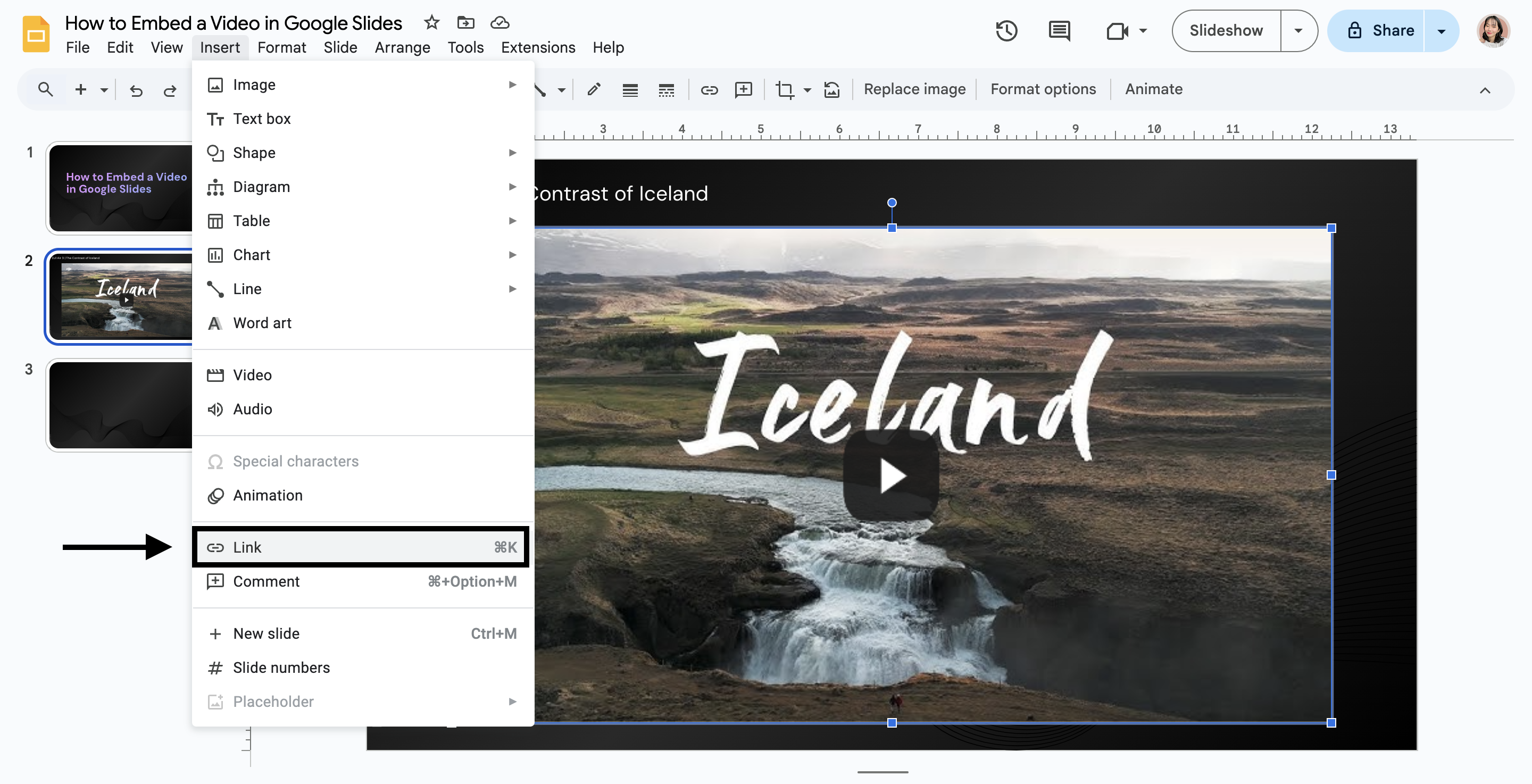The image size is (1532, 784).
Task: Click the redo arrow
Action: click(170, 90)
